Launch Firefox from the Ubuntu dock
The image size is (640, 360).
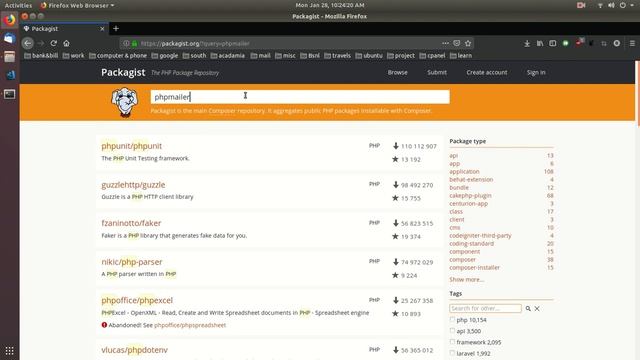click(x=9, y=20)
